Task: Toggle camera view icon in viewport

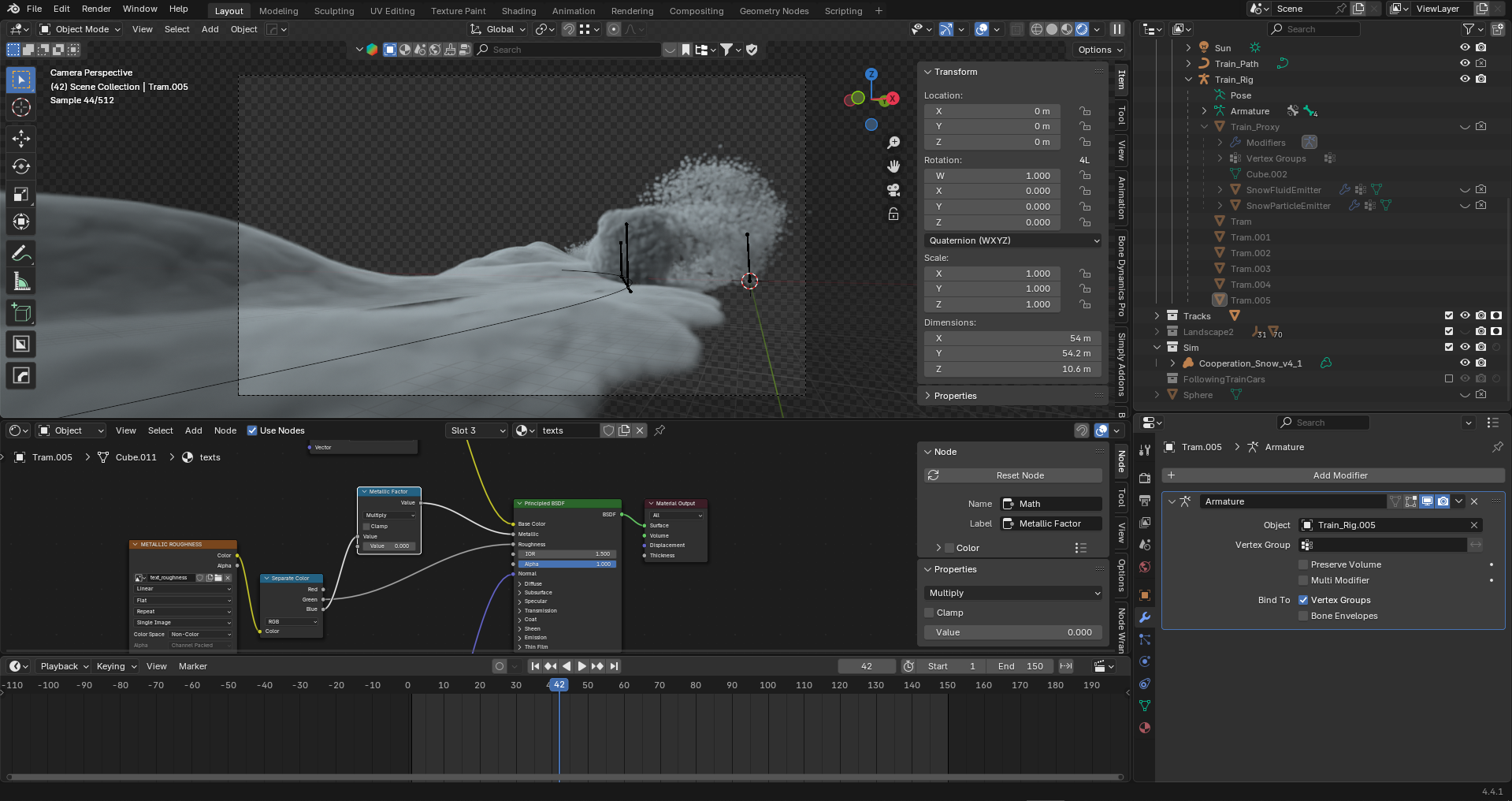Action: (x=893, y=190)
